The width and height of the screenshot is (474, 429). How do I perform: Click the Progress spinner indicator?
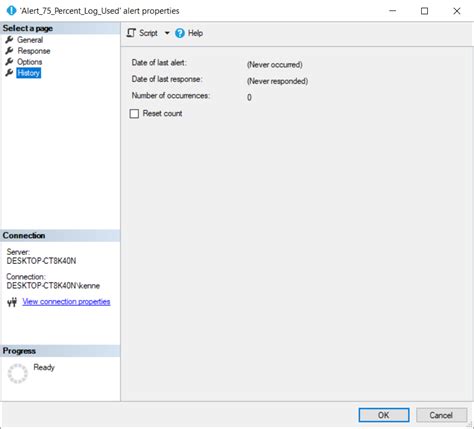(x=17, y=374)
